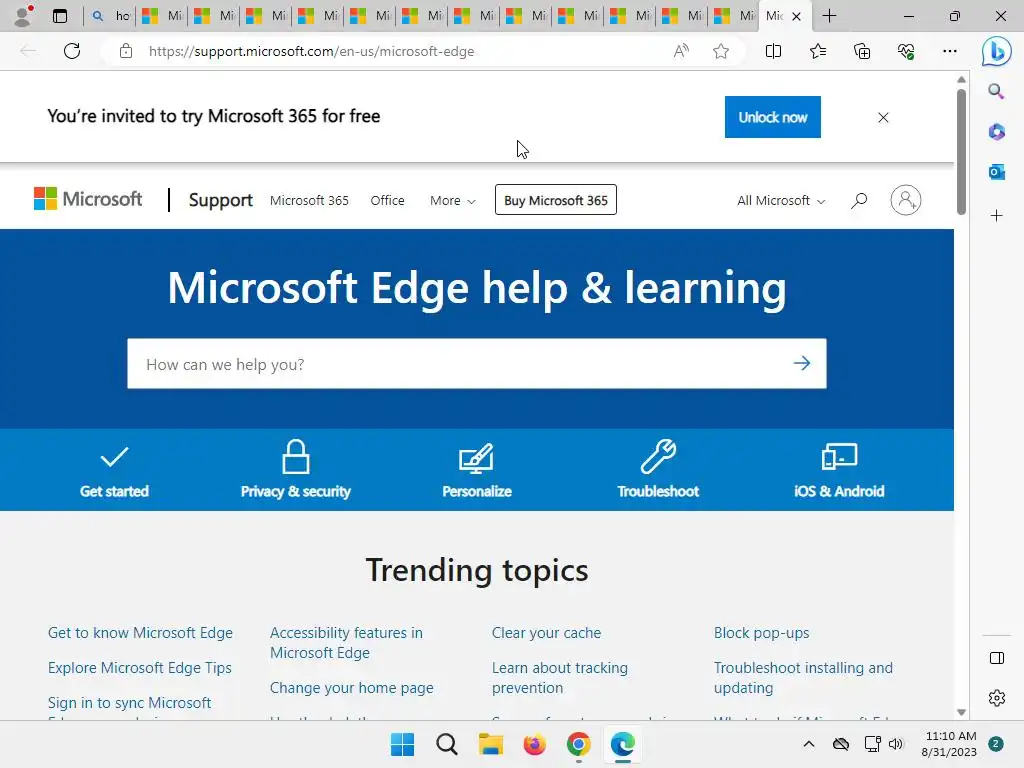Open Collections icon in toolbar
Viewport: 1024px width, 768px height.
[862, 51]
